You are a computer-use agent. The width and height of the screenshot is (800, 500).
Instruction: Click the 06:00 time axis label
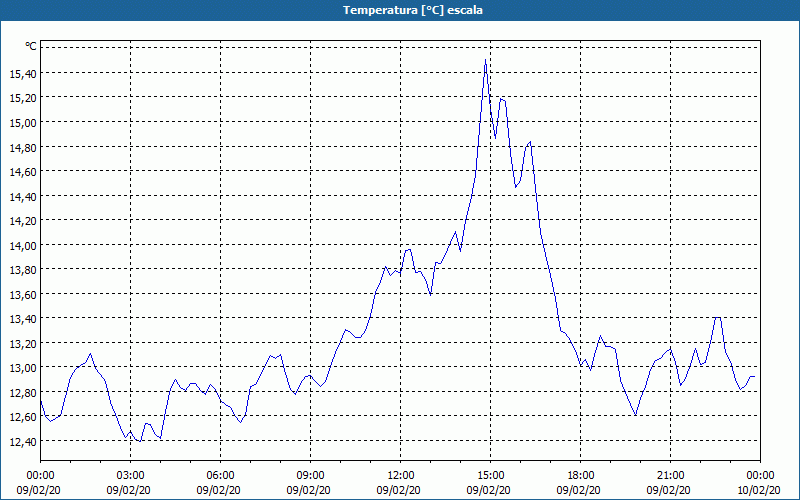point(220,476)
